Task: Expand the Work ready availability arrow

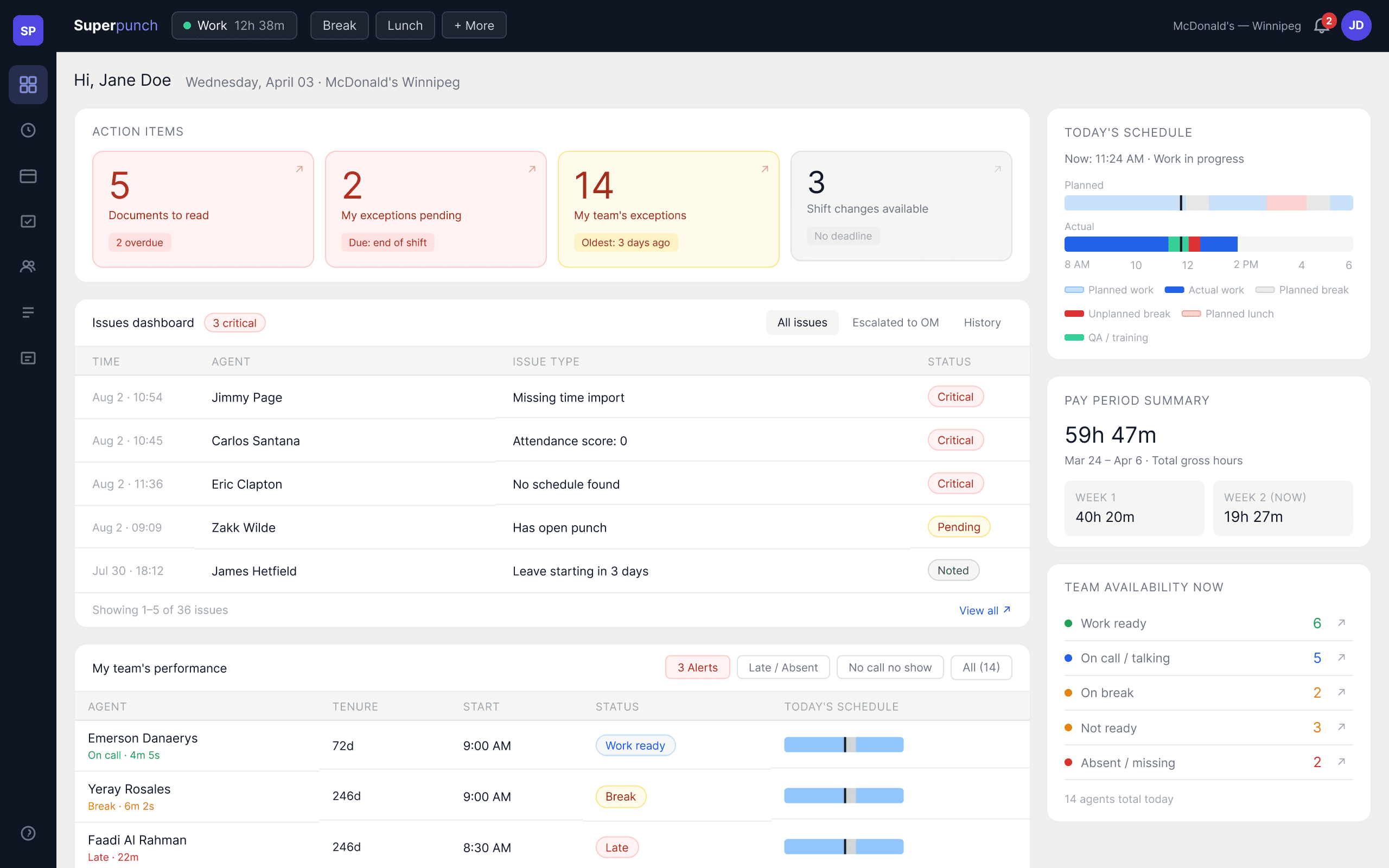Action: 1341,623
